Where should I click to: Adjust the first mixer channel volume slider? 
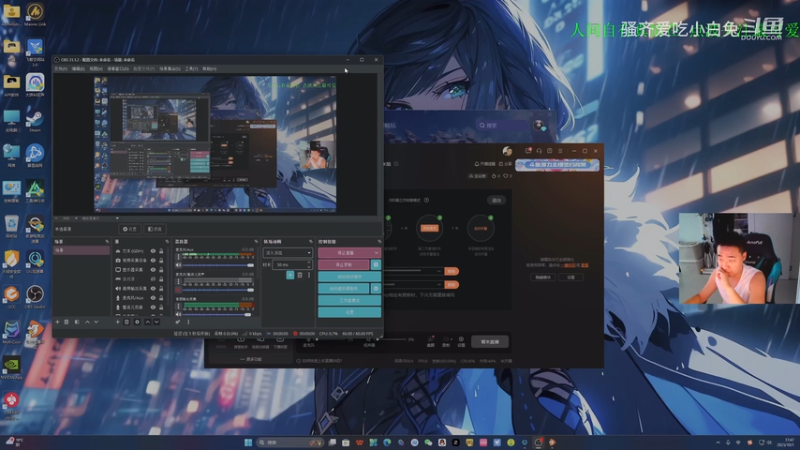pos(218,265)
